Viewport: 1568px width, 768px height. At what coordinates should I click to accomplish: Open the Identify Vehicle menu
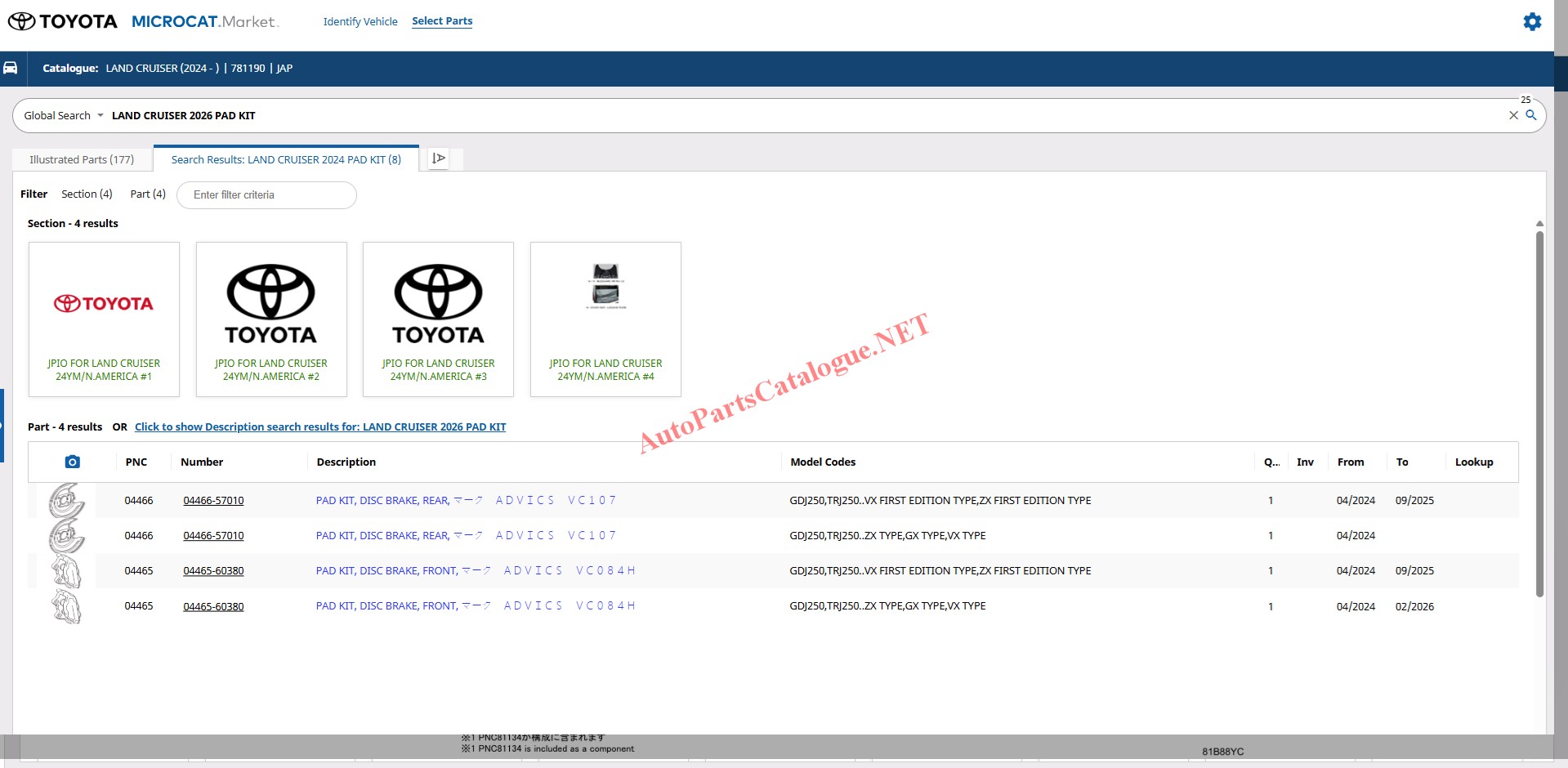(360, 21)
